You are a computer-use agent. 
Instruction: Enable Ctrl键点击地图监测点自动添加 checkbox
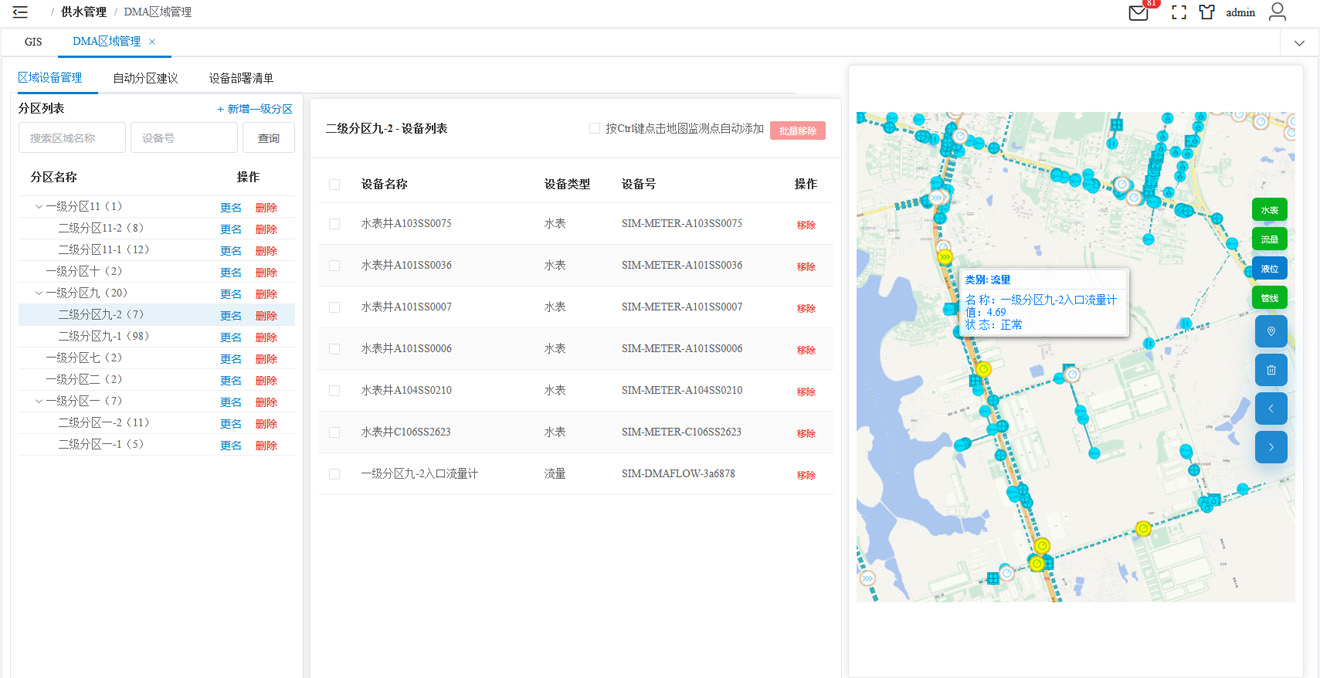click(595, 129)
